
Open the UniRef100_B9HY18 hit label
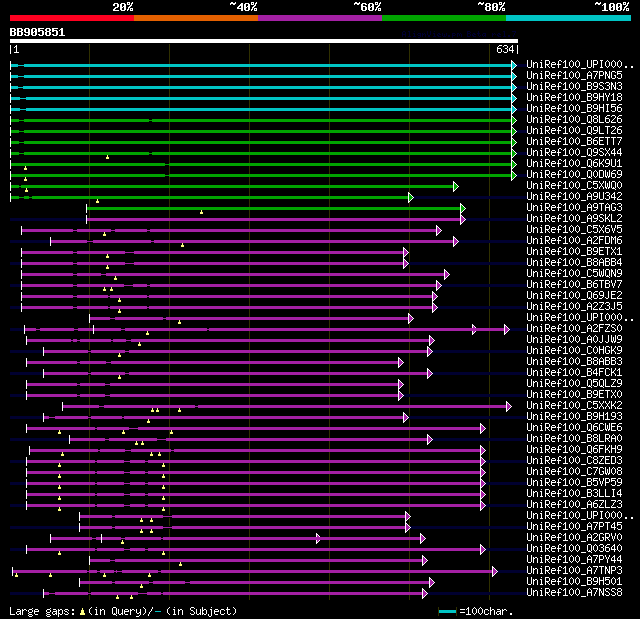point(574,98)
